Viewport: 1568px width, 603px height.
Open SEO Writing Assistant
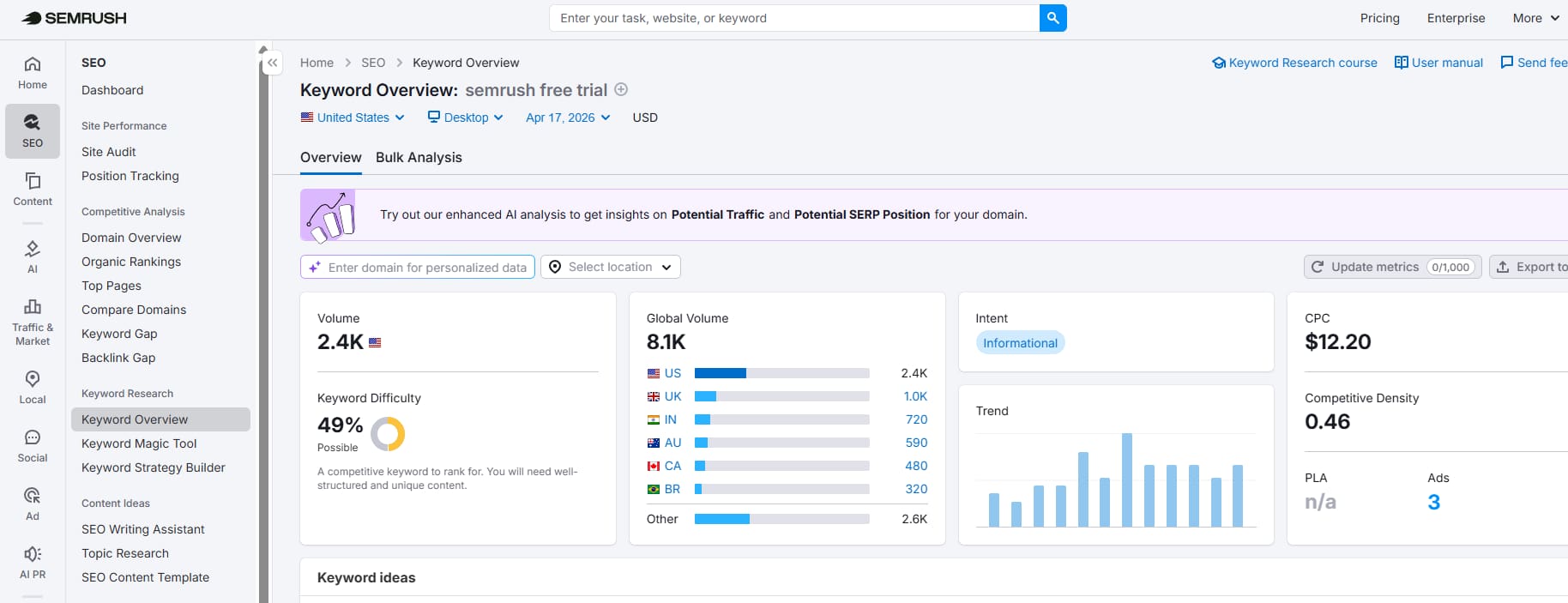pos(143,529)
